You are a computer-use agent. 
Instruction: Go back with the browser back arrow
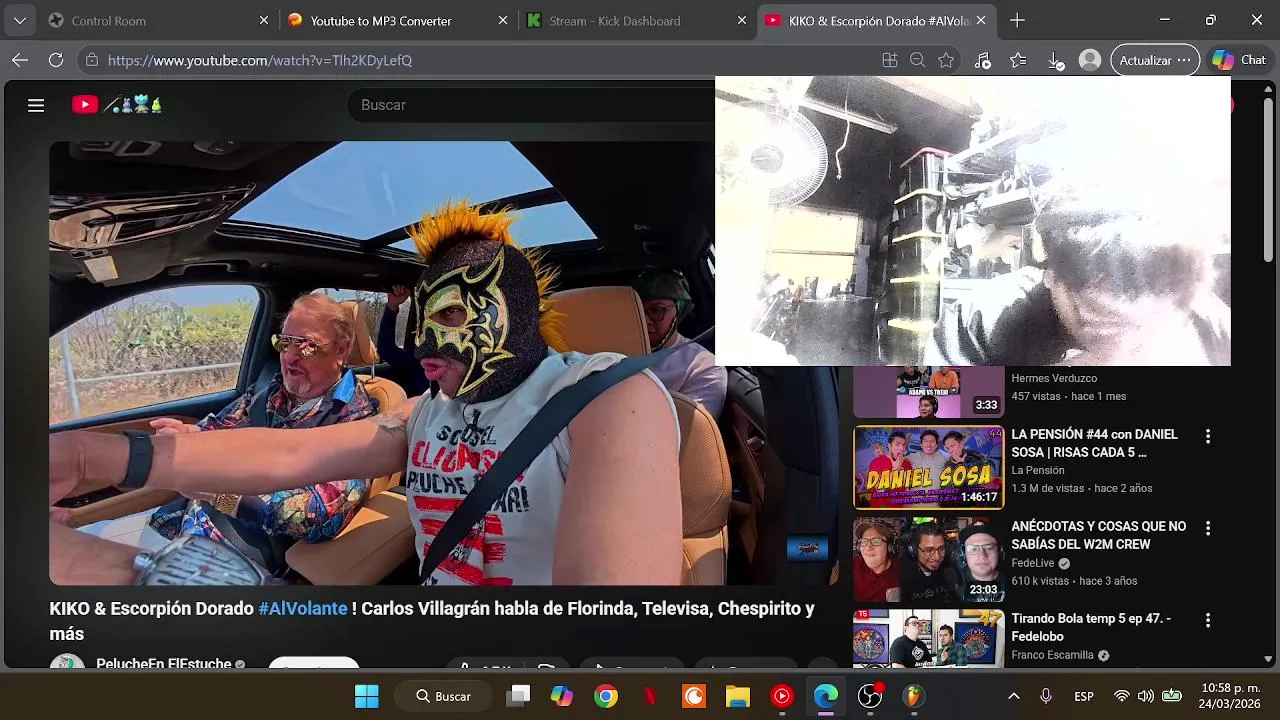tap(20, 60)
